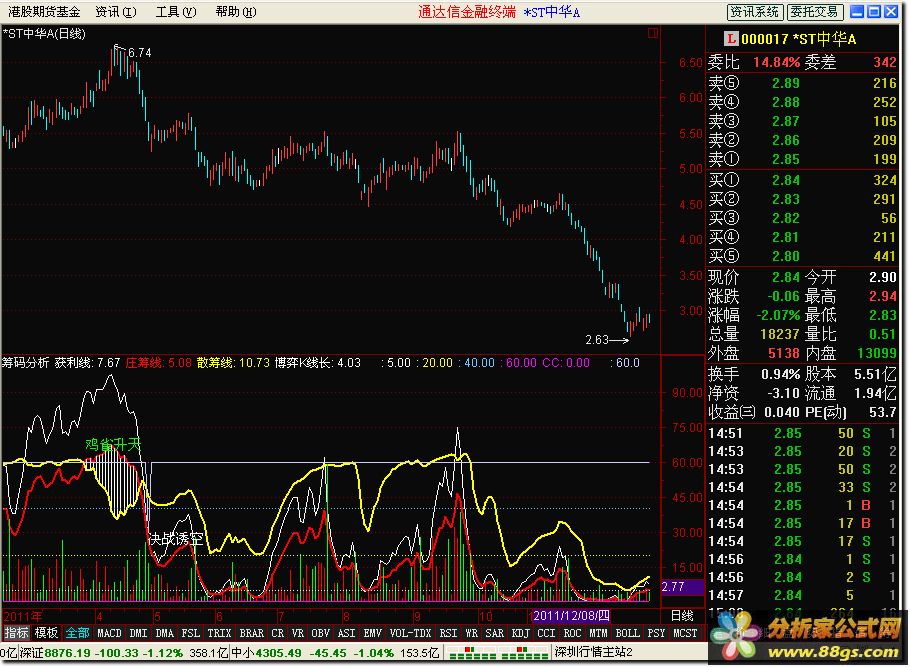Click the 14:51 trade tick row
The height and width of the screenshot is (667, 910).
802,433
